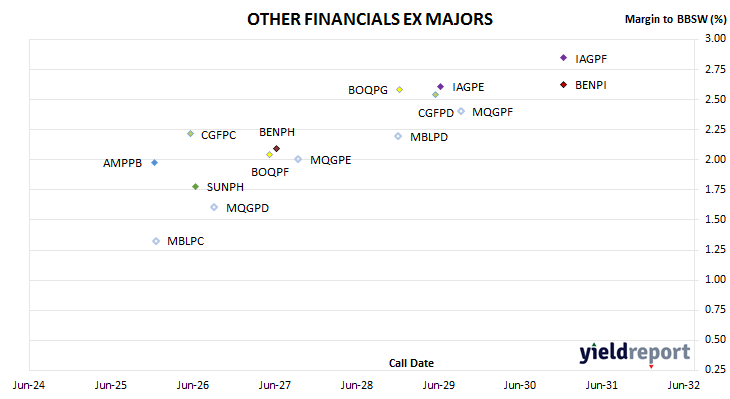The height and width of the screenshot is (399, 730).
Task: Click the BENPI dark red diamond marker
Action: click(563, 85)
